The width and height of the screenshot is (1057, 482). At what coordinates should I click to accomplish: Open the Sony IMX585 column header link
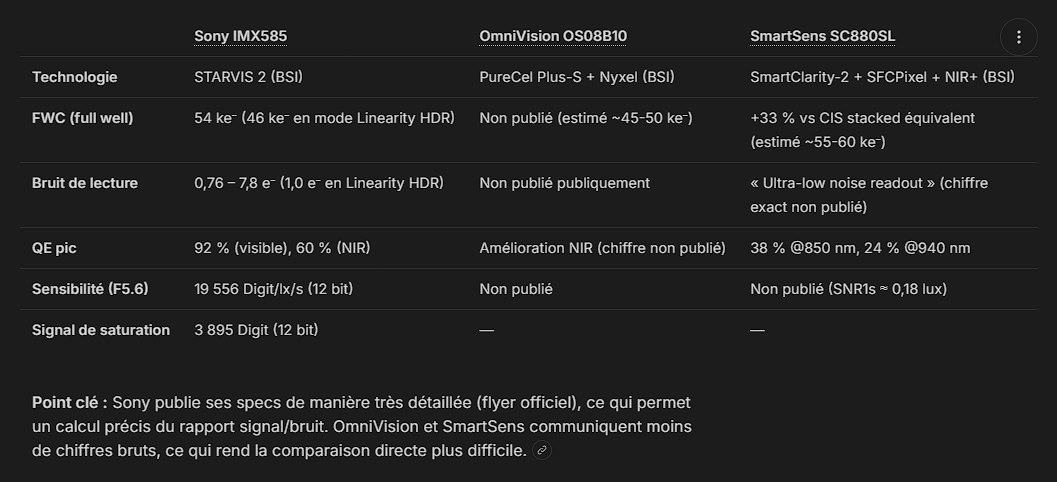[241, 36]
